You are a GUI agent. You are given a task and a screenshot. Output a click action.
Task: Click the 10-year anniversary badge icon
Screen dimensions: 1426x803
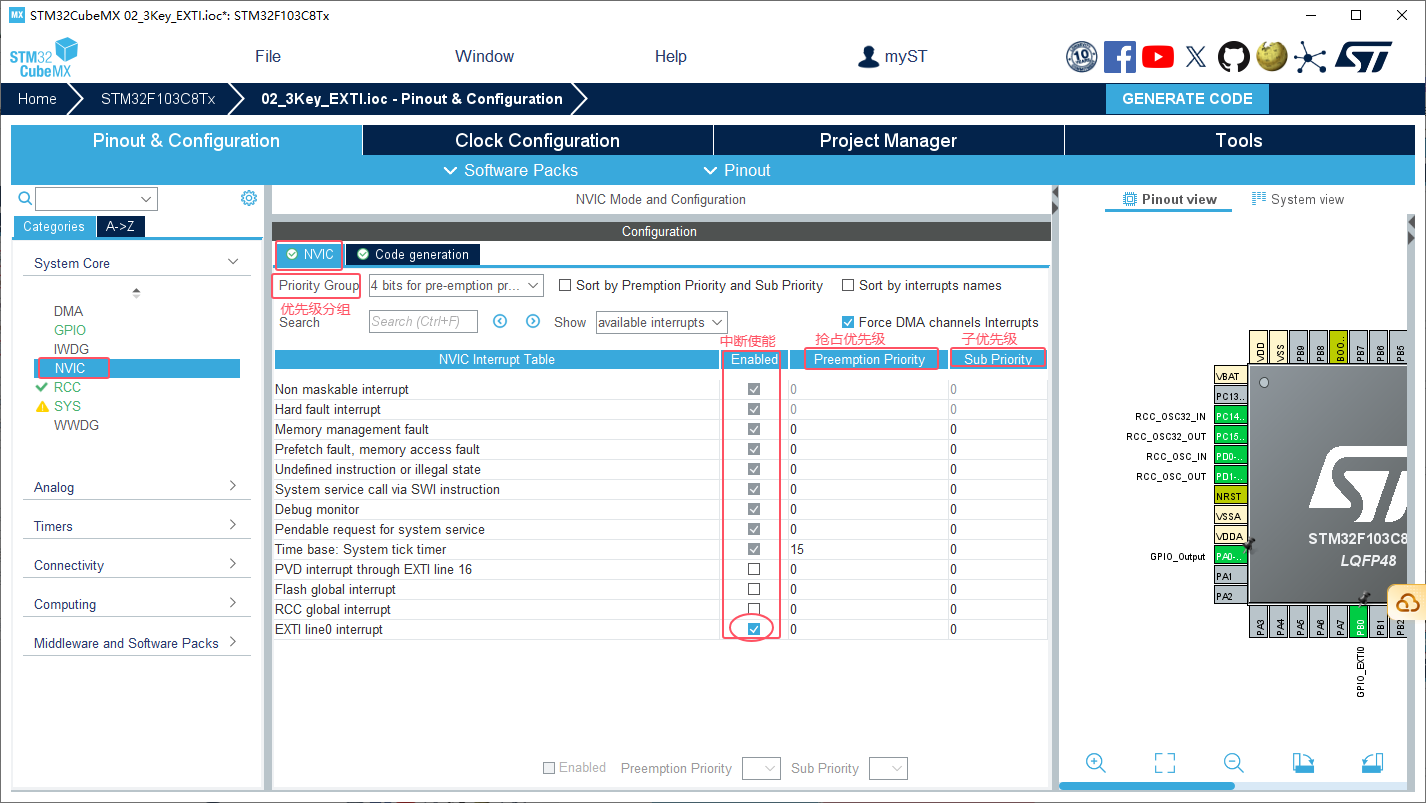click(1082, 56)
